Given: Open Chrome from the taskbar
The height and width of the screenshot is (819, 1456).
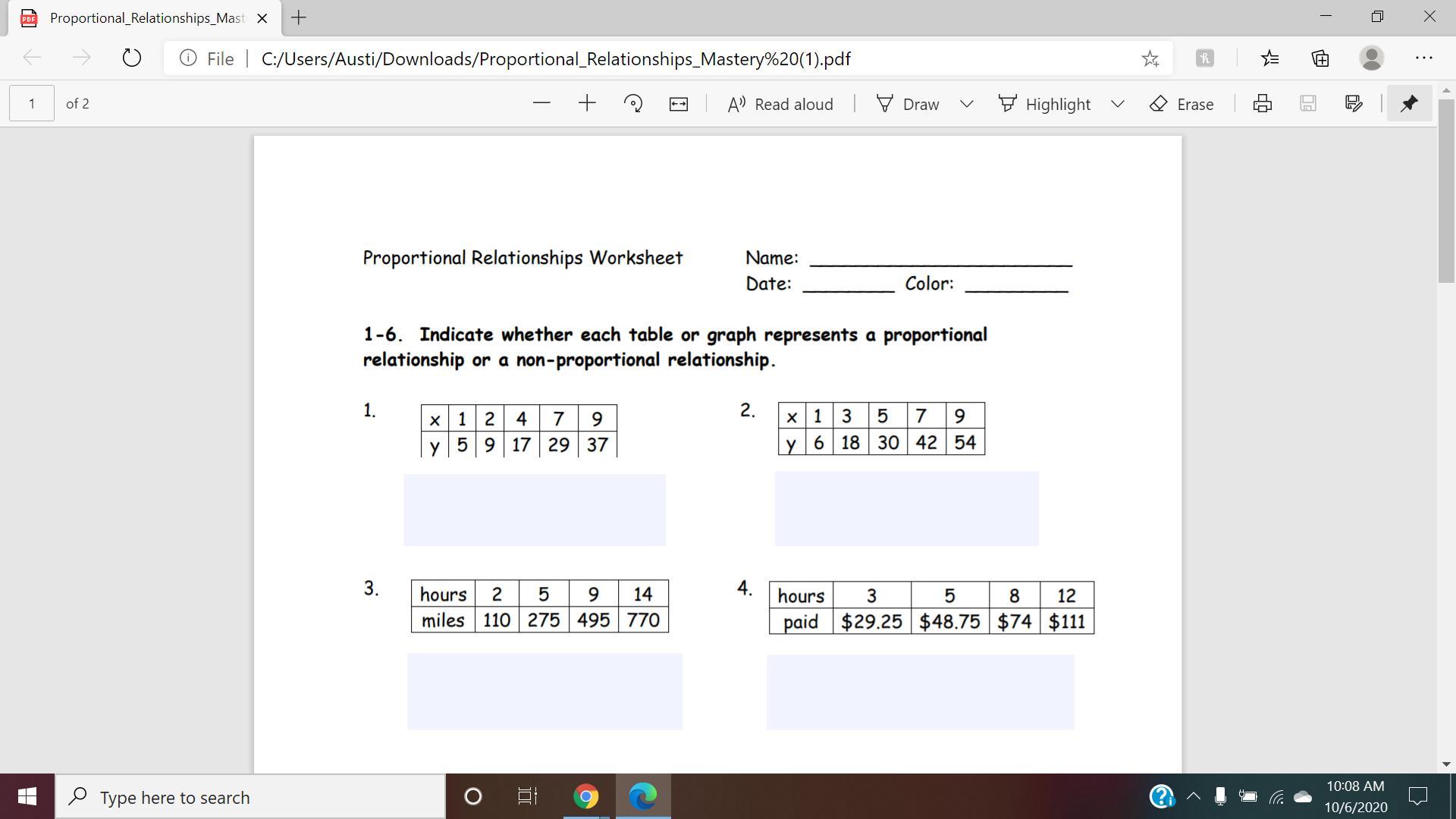Looking at the screenshot, I should (x=585, y=796).
